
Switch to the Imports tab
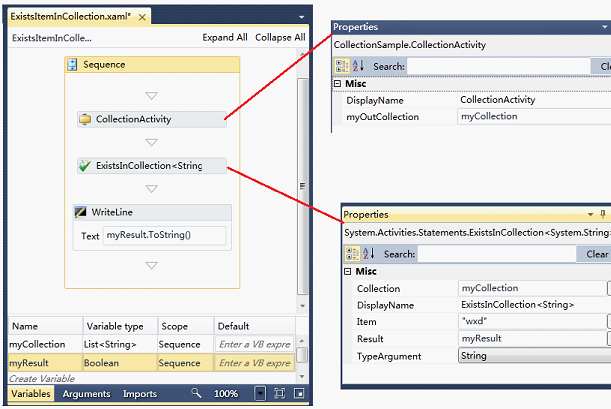tap(140, 394)
